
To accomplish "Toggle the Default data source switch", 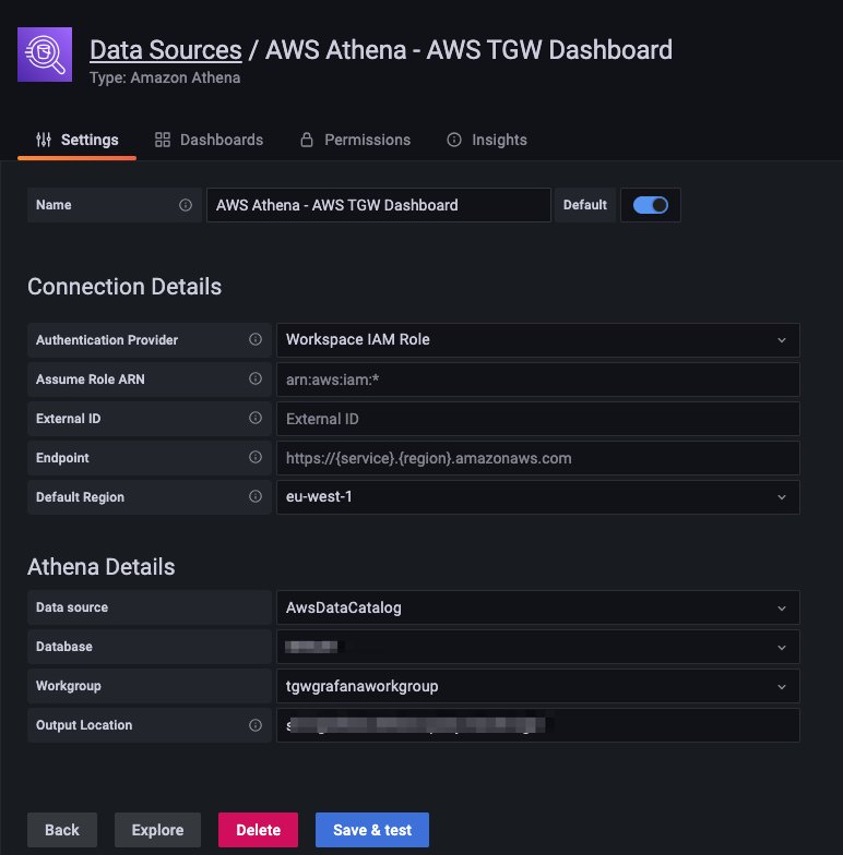I will [x=650, y=205].
